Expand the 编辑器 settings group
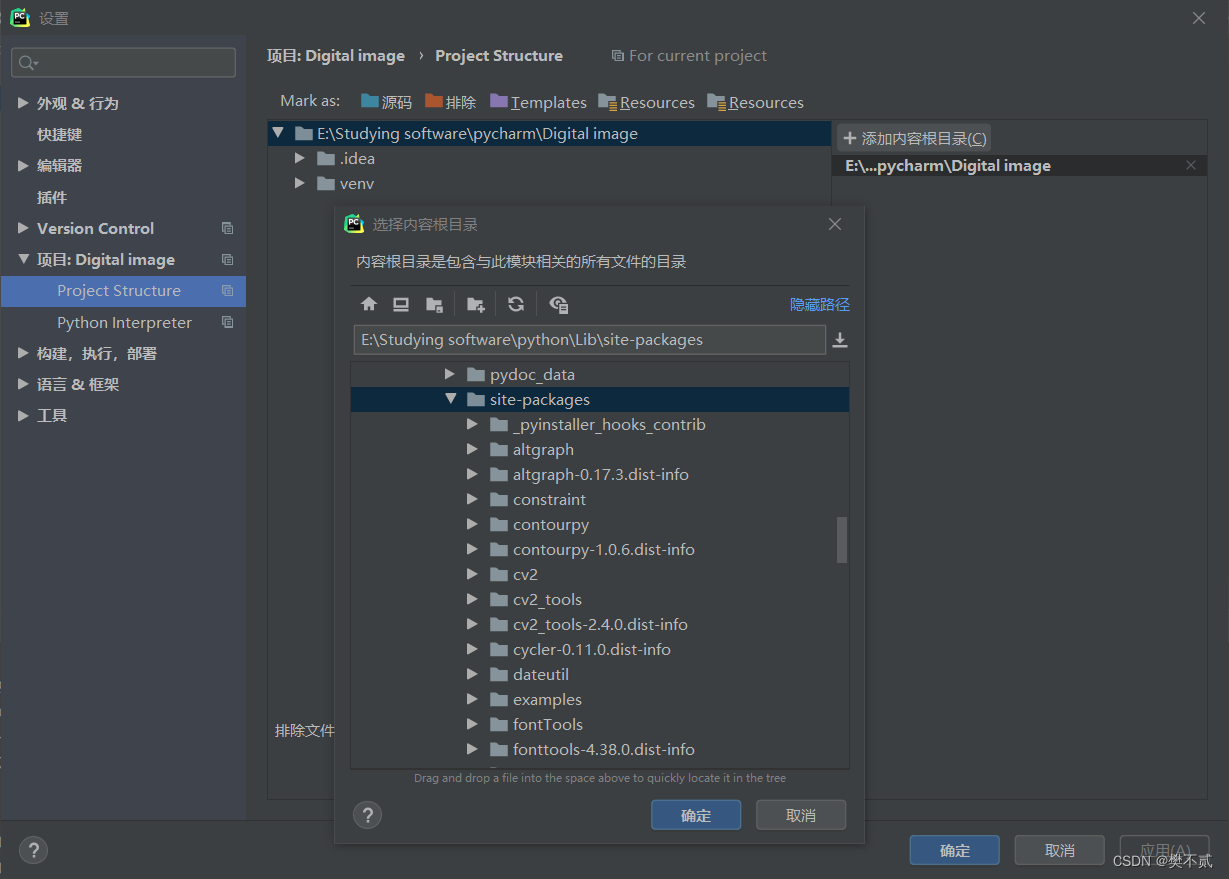The image size is (1229, 879). click(x=23, y=166)
